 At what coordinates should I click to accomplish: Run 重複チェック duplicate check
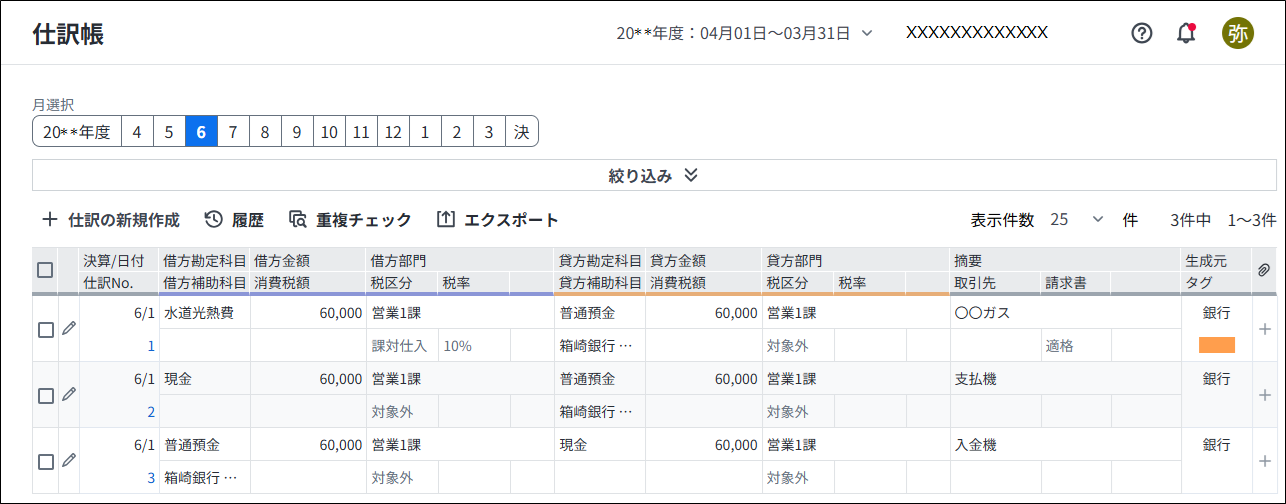pyautogui.click(x=350, y=220)
